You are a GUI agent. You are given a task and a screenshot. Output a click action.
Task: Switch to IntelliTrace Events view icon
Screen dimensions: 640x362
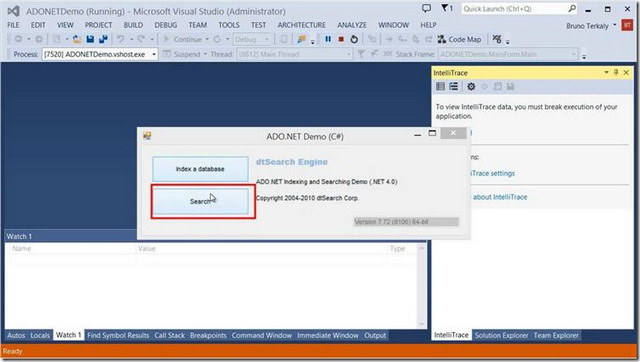[x=440, y=87]
